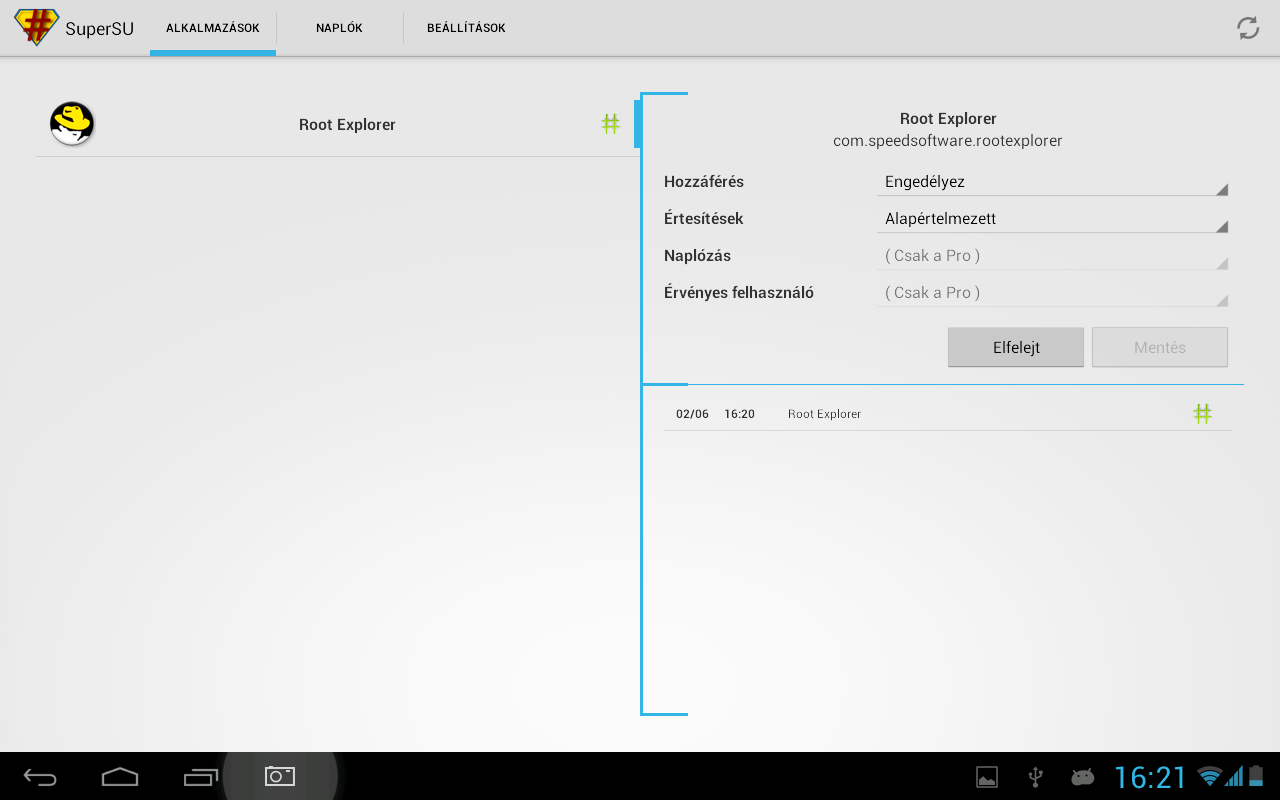
Task: Tap the USB connection status icon
Action: [1035, 777]
